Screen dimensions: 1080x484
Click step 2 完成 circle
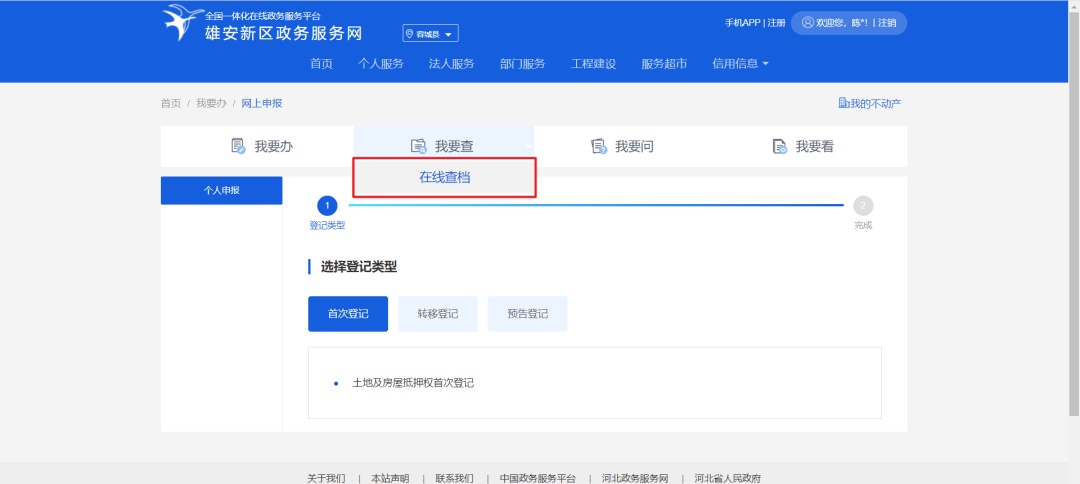tap(863, 205)
